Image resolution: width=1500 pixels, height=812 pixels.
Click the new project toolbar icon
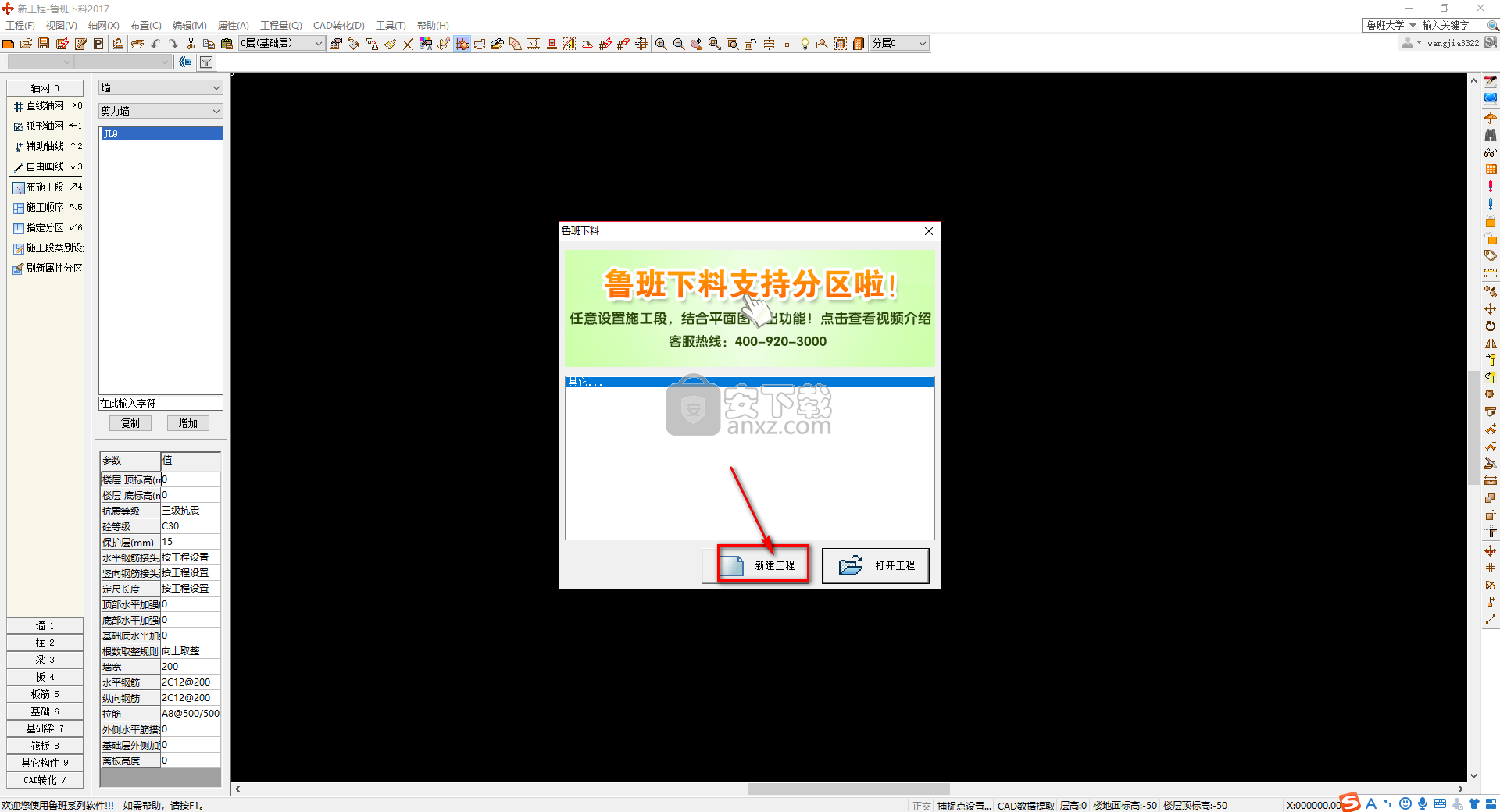9,44
